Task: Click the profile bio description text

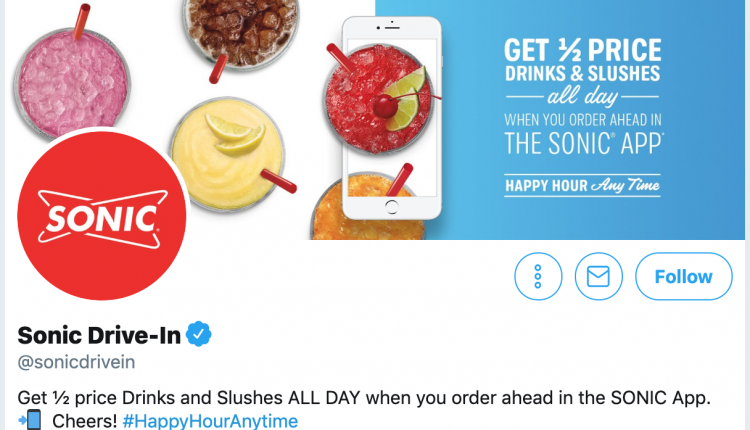Action: 364,409
